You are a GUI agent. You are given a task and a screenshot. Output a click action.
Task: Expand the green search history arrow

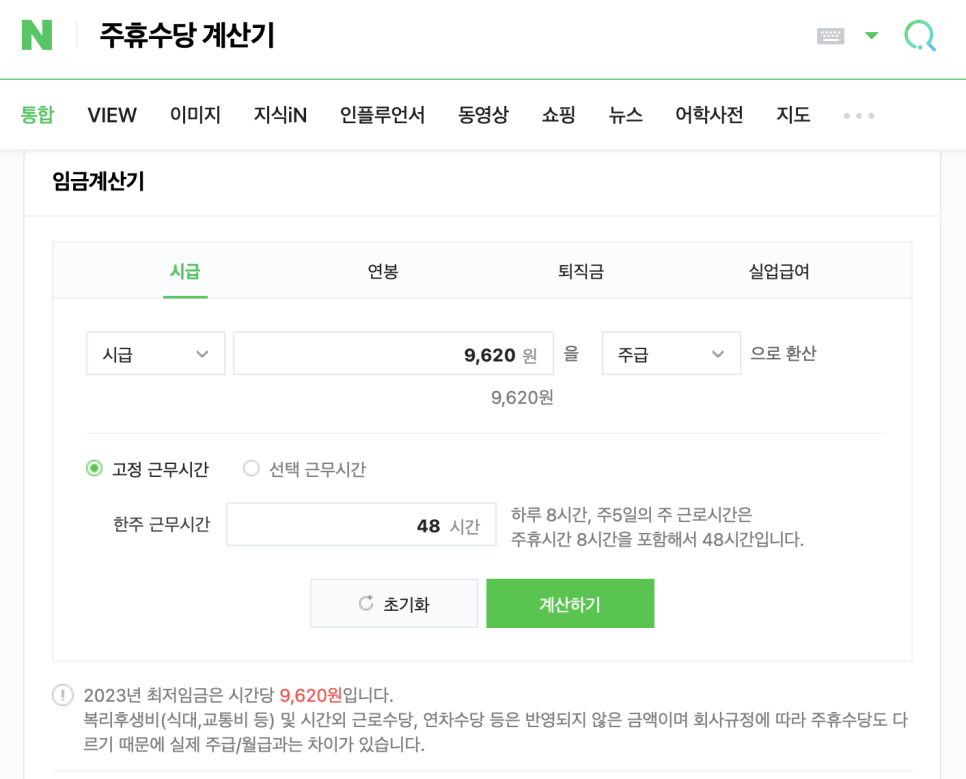coord(871,35)
